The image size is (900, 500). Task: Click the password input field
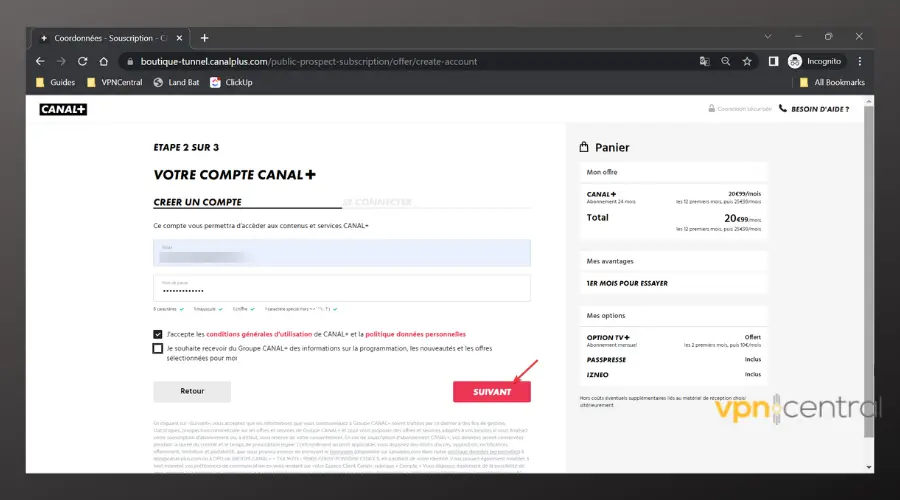tap(342, 288)
